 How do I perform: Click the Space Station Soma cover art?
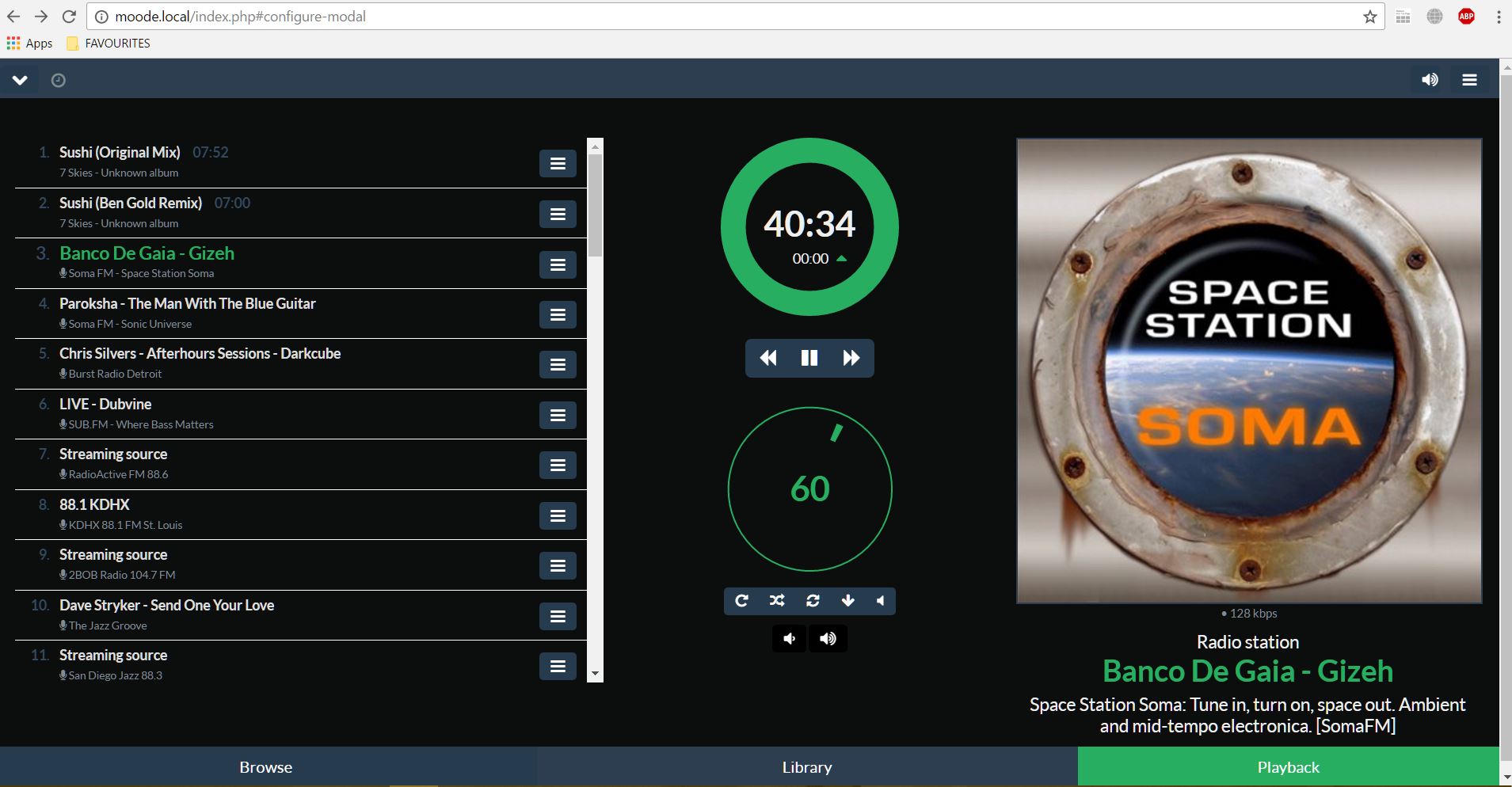point(1249,371)
